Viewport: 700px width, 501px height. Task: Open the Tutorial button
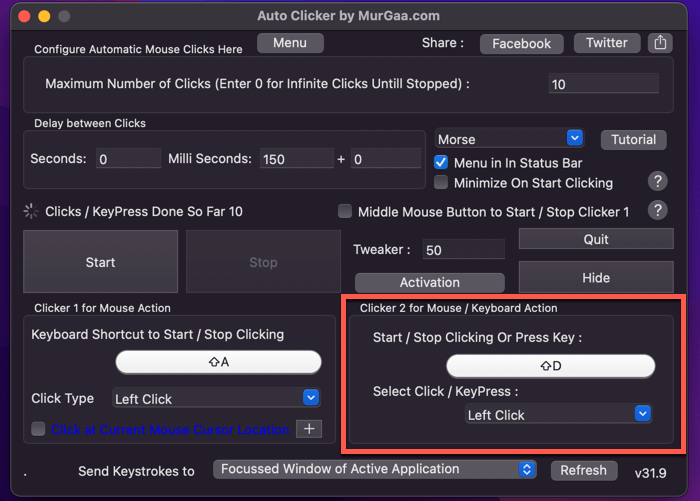[x=633, y=139]
